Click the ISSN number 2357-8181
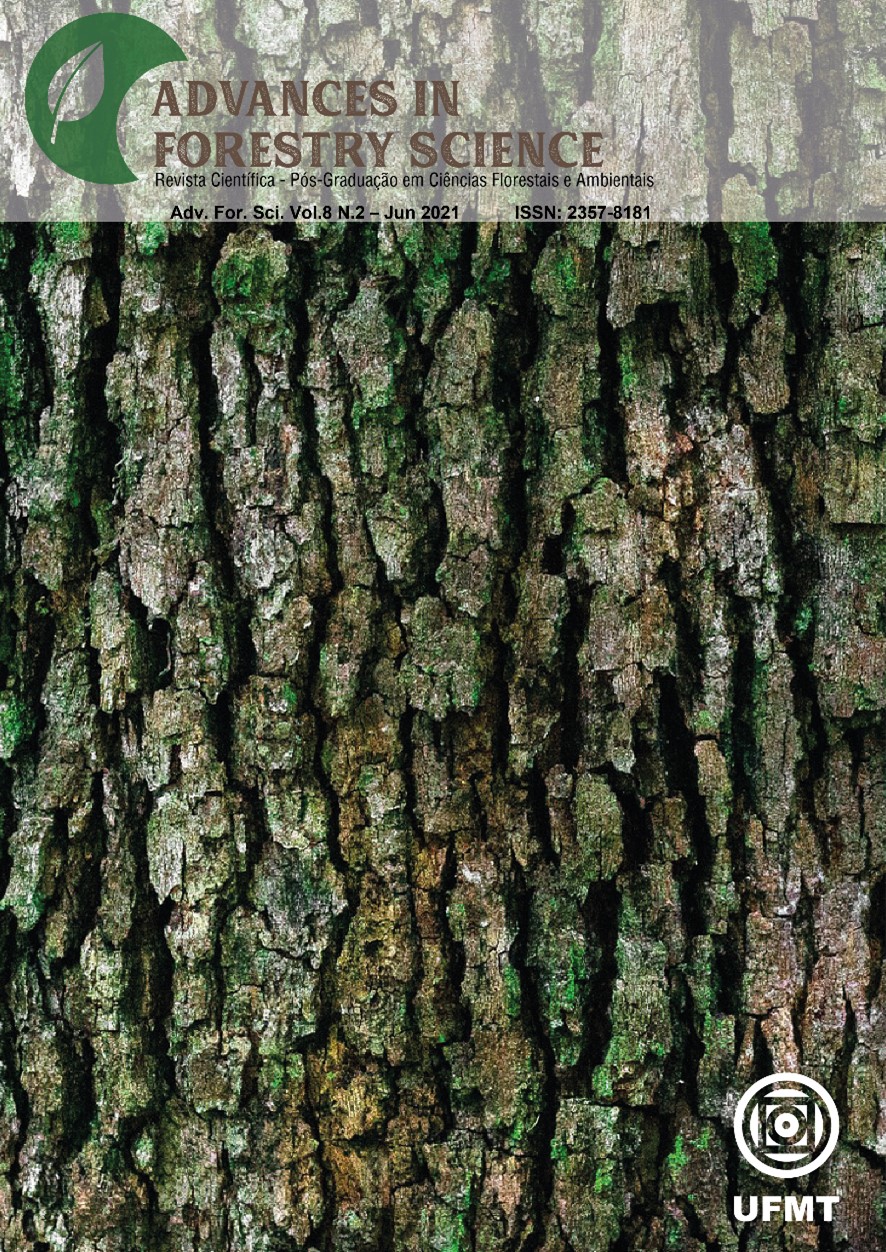 pos(609,214)
